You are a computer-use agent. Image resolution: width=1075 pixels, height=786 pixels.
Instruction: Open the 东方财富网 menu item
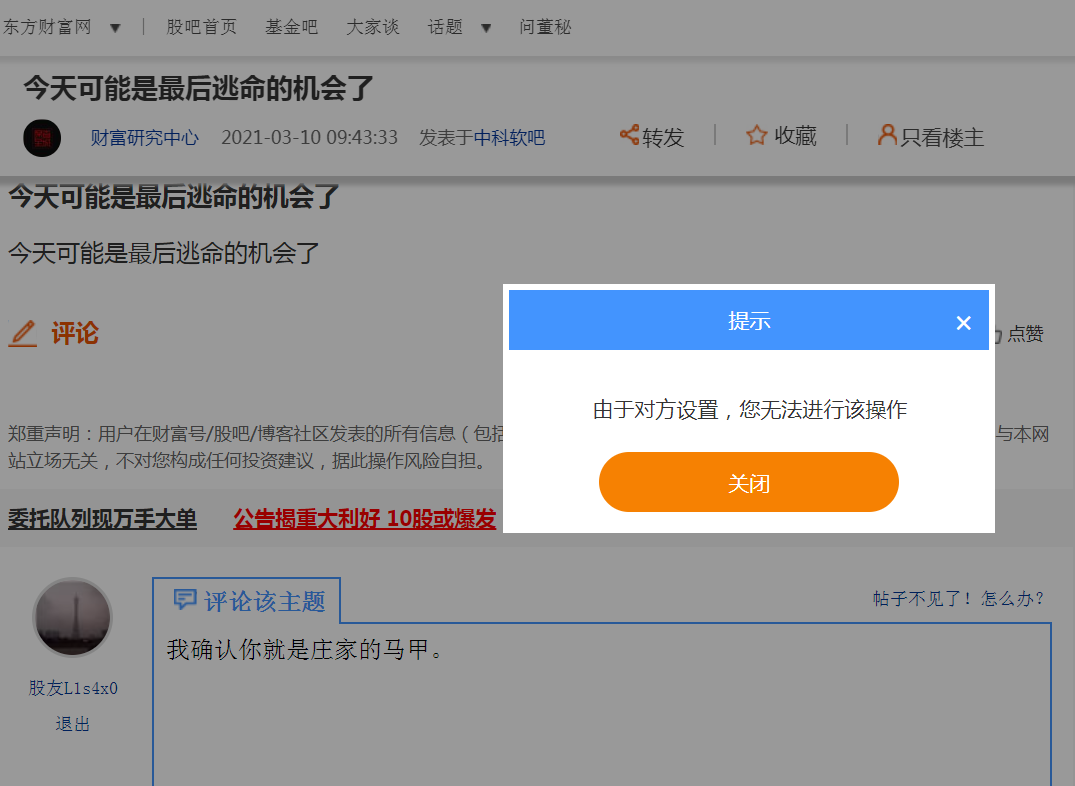47,27
